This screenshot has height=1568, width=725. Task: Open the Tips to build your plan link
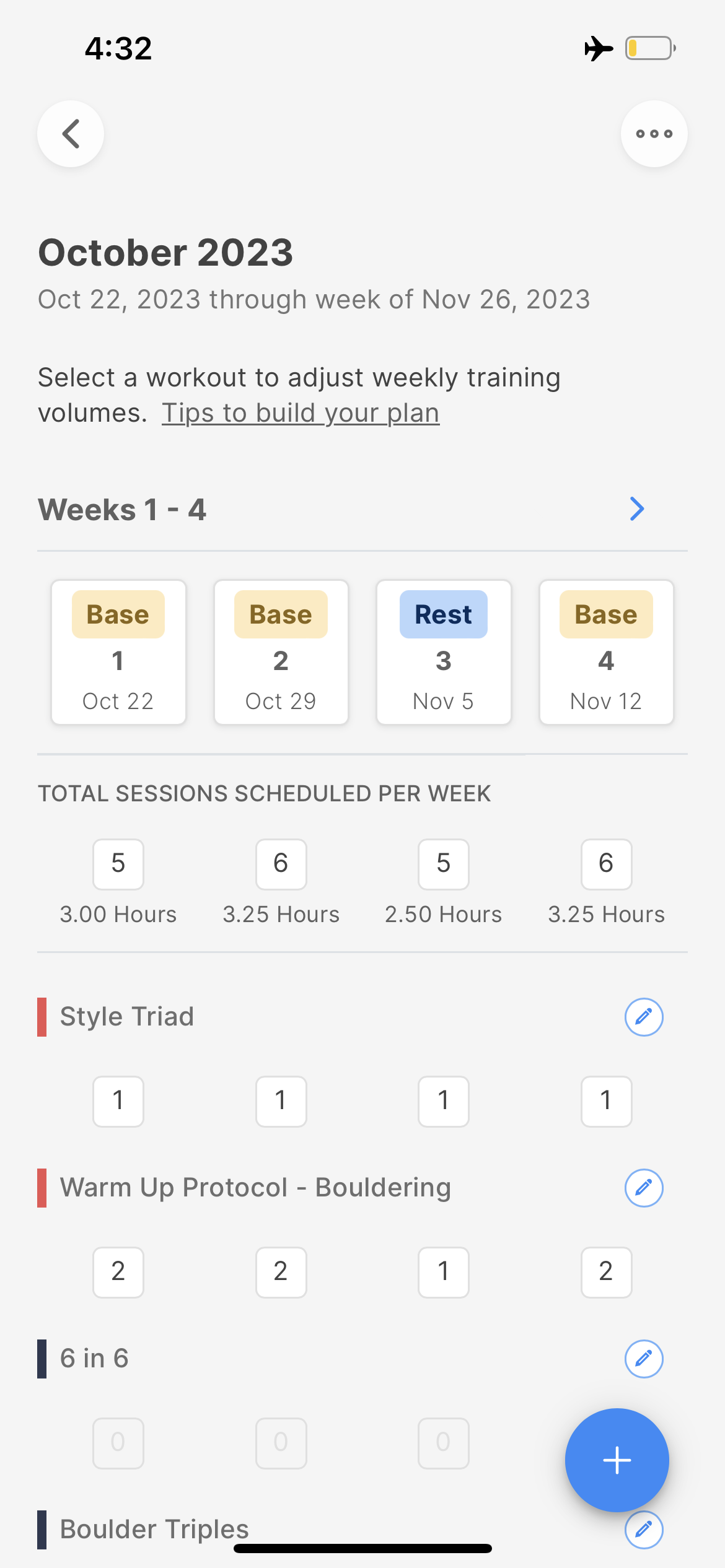[x=301, y=413]
